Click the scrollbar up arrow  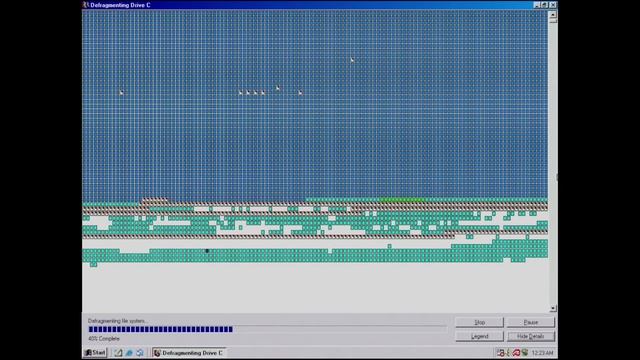[553, 14]
